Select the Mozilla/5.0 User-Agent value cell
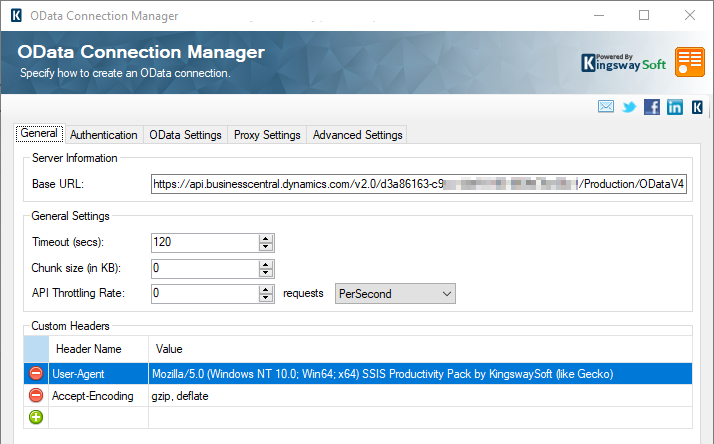This screenshot has width=714, height=444. click(x=420, y=373)
